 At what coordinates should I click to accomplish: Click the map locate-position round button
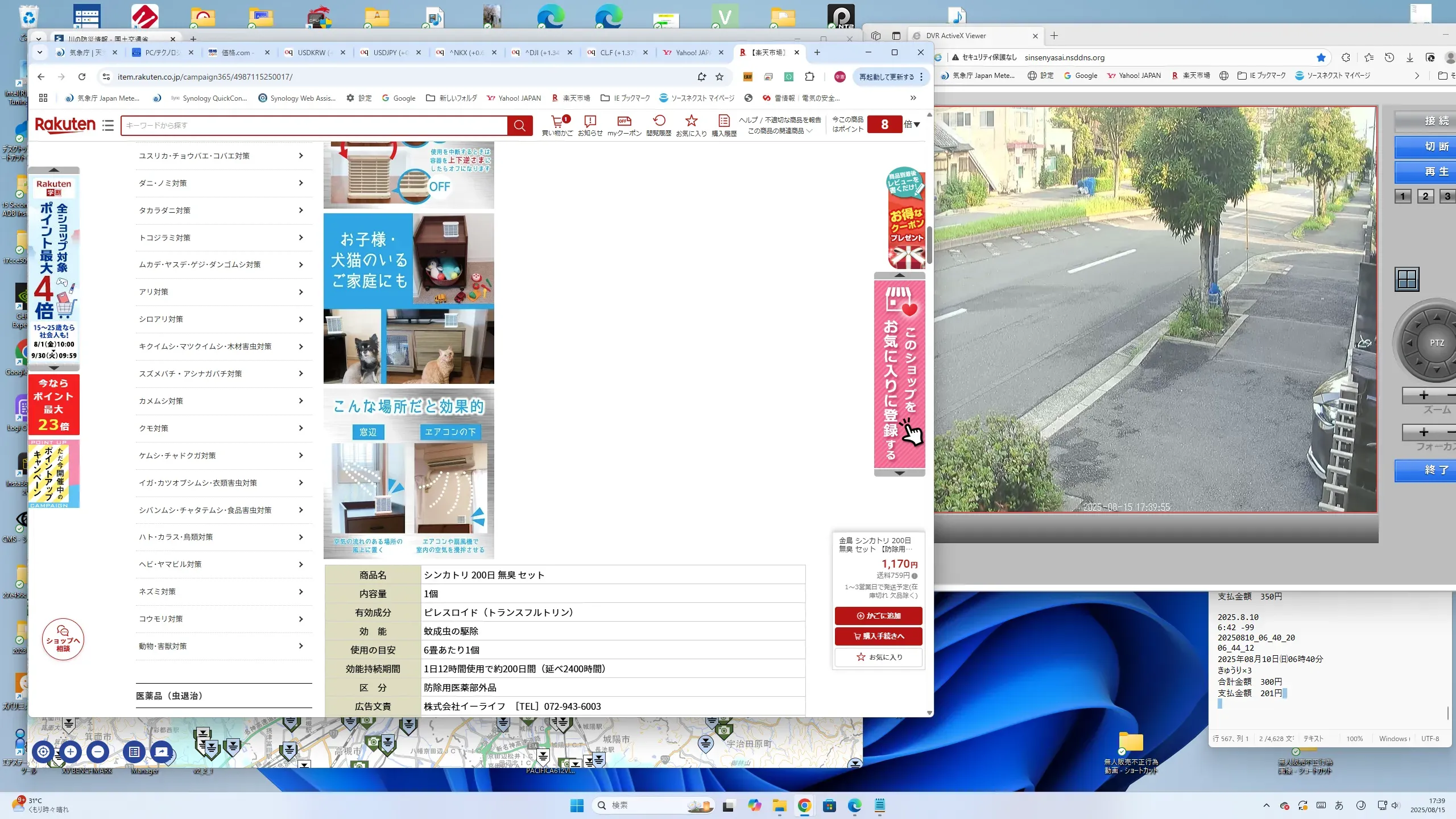coord(43,752)
